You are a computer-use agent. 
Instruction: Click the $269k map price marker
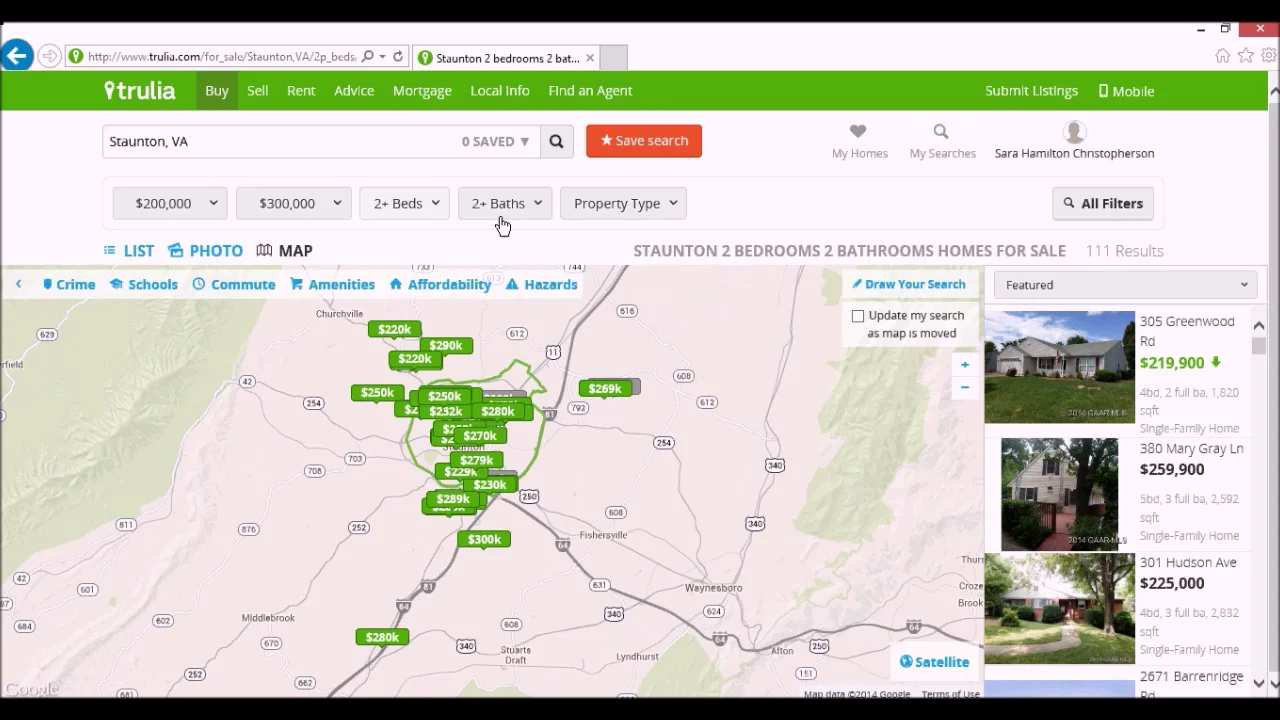605,388
